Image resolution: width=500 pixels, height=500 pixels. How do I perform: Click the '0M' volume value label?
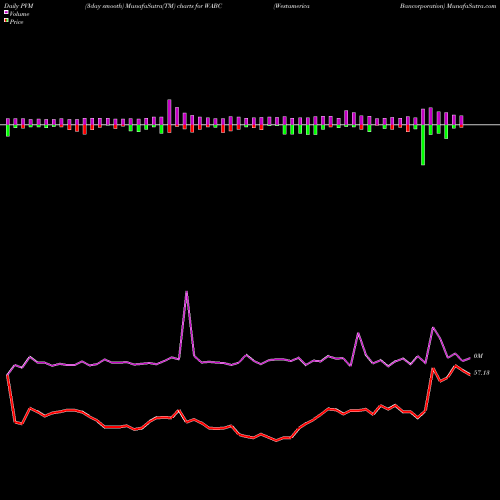[478, 356]
